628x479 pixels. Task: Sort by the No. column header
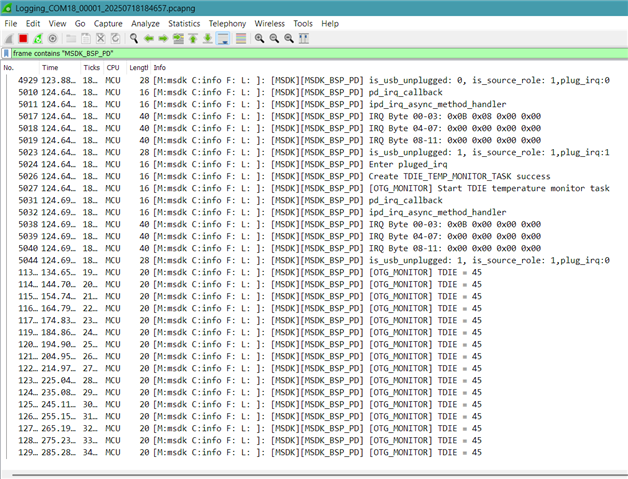20,68
